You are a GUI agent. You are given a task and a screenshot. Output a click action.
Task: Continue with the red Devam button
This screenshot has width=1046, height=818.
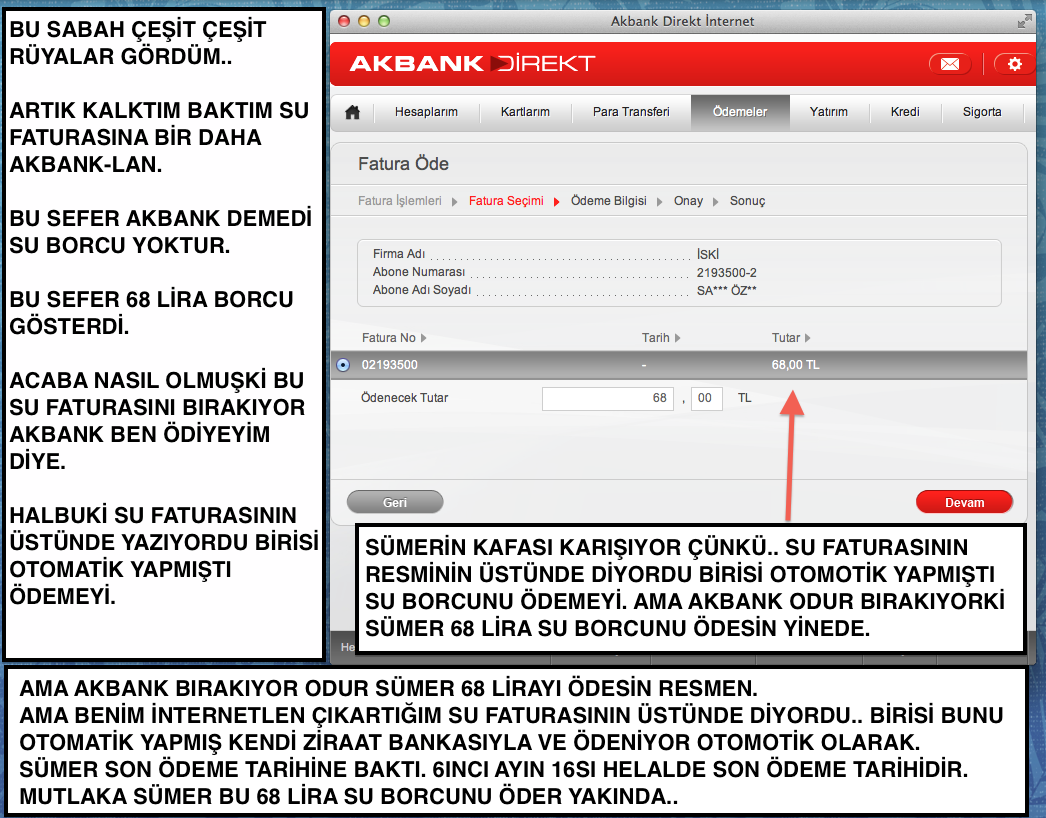pos(964,502)
